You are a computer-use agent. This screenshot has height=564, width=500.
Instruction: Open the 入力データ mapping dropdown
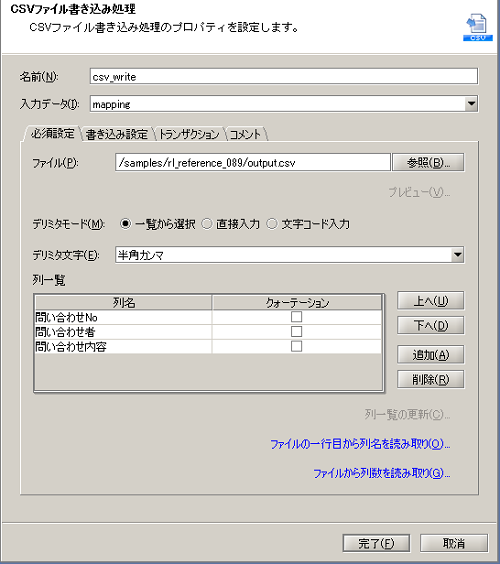click(x=471, y=104)
